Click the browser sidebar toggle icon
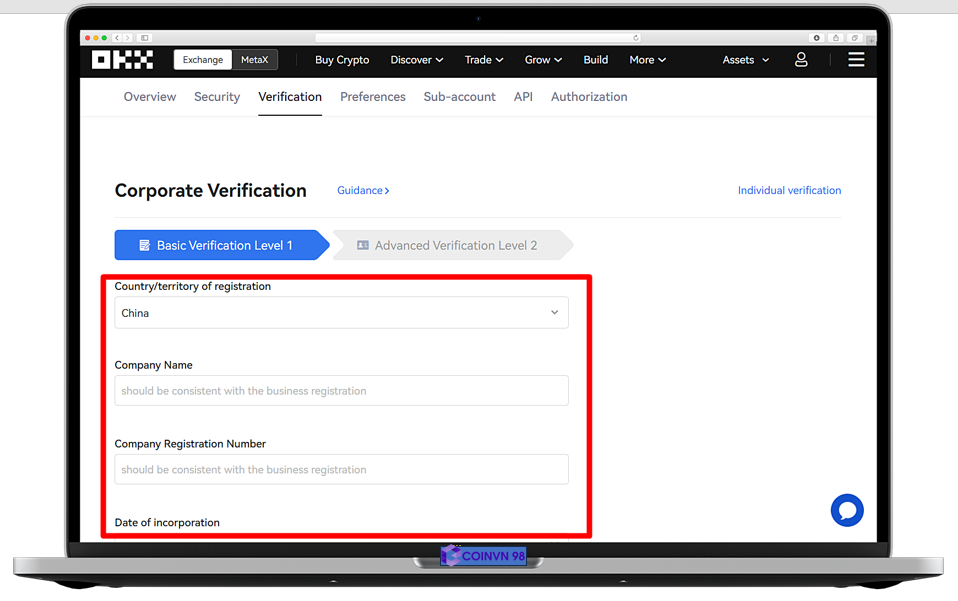 point(145,38)
